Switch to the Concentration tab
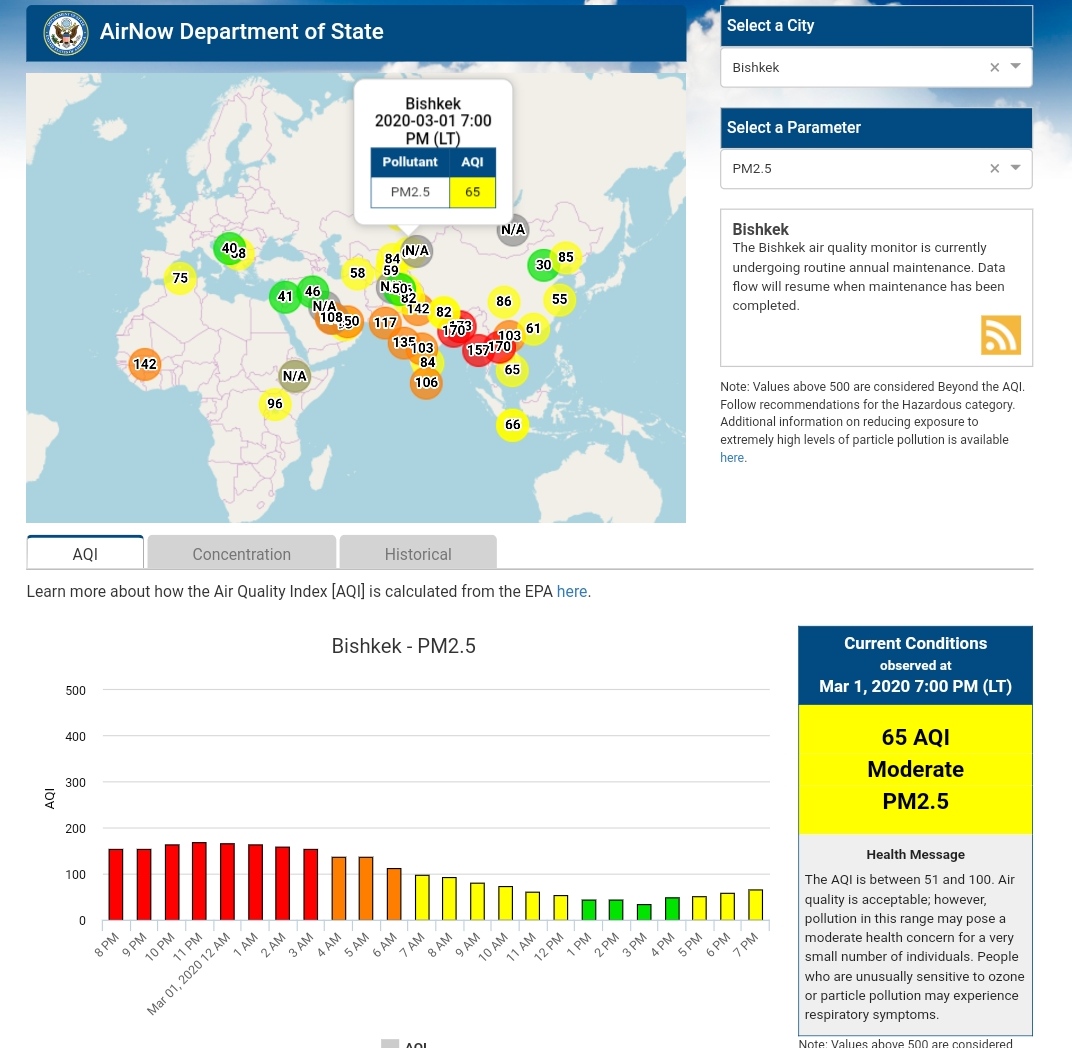Image resolution: width=1072 pixels, height=1048 pixels. [241, 554]
